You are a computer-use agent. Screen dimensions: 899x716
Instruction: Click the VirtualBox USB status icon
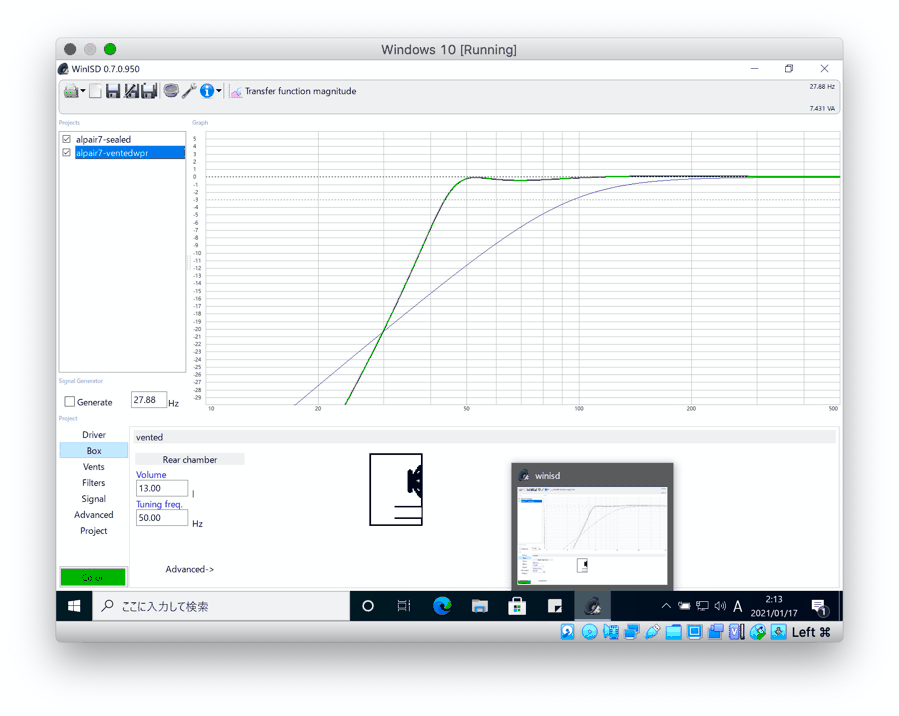coord(652,632)
